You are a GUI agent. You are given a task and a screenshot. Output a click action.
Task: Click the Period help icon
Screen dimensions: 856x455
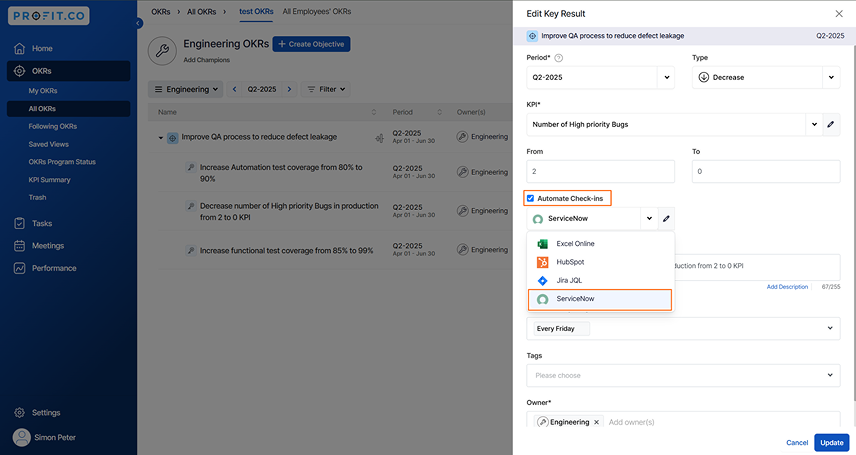coord(558,58)
